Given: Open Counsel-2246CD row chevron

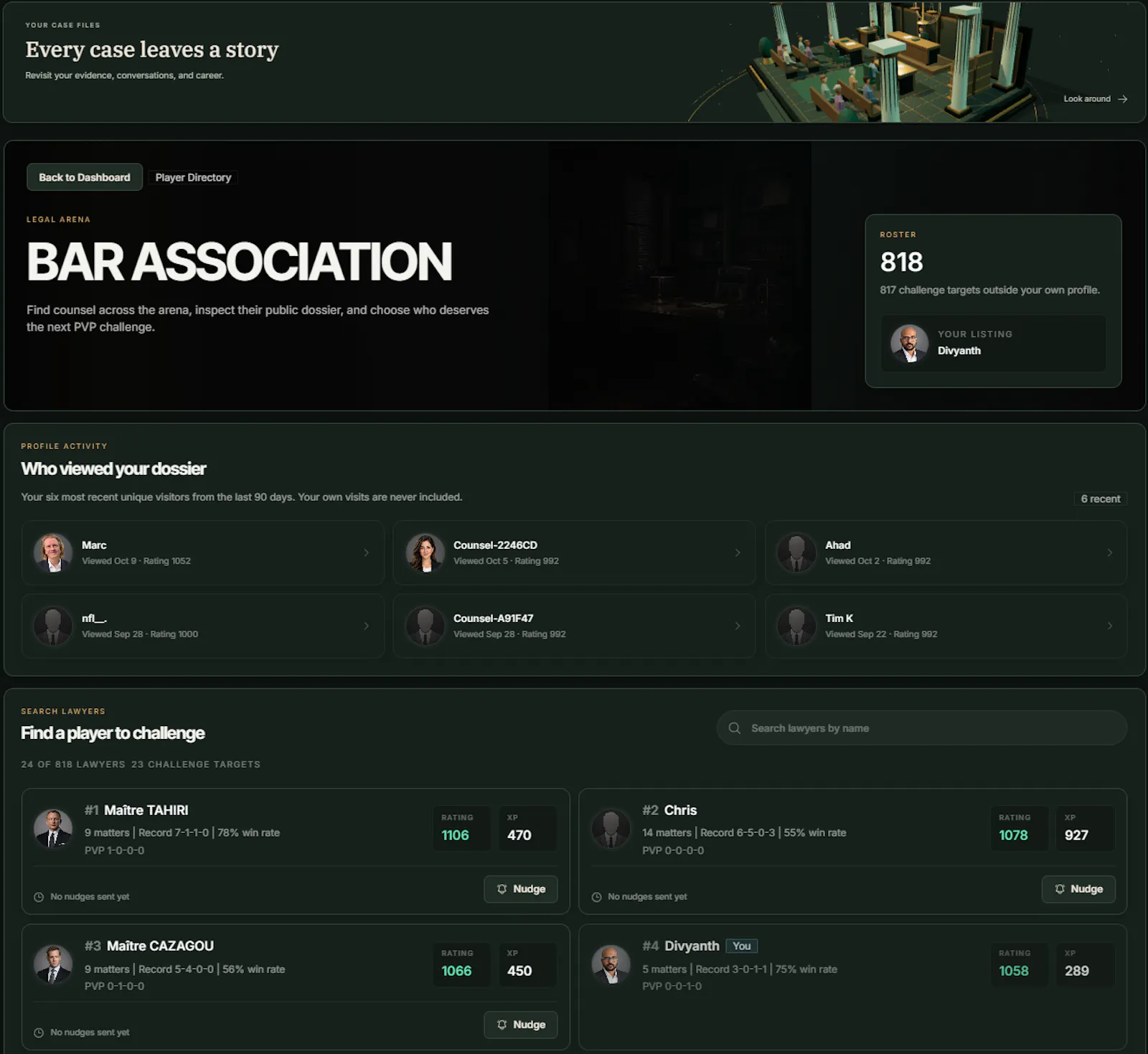Looking at the screenshot, I should (x=738, y=552).
